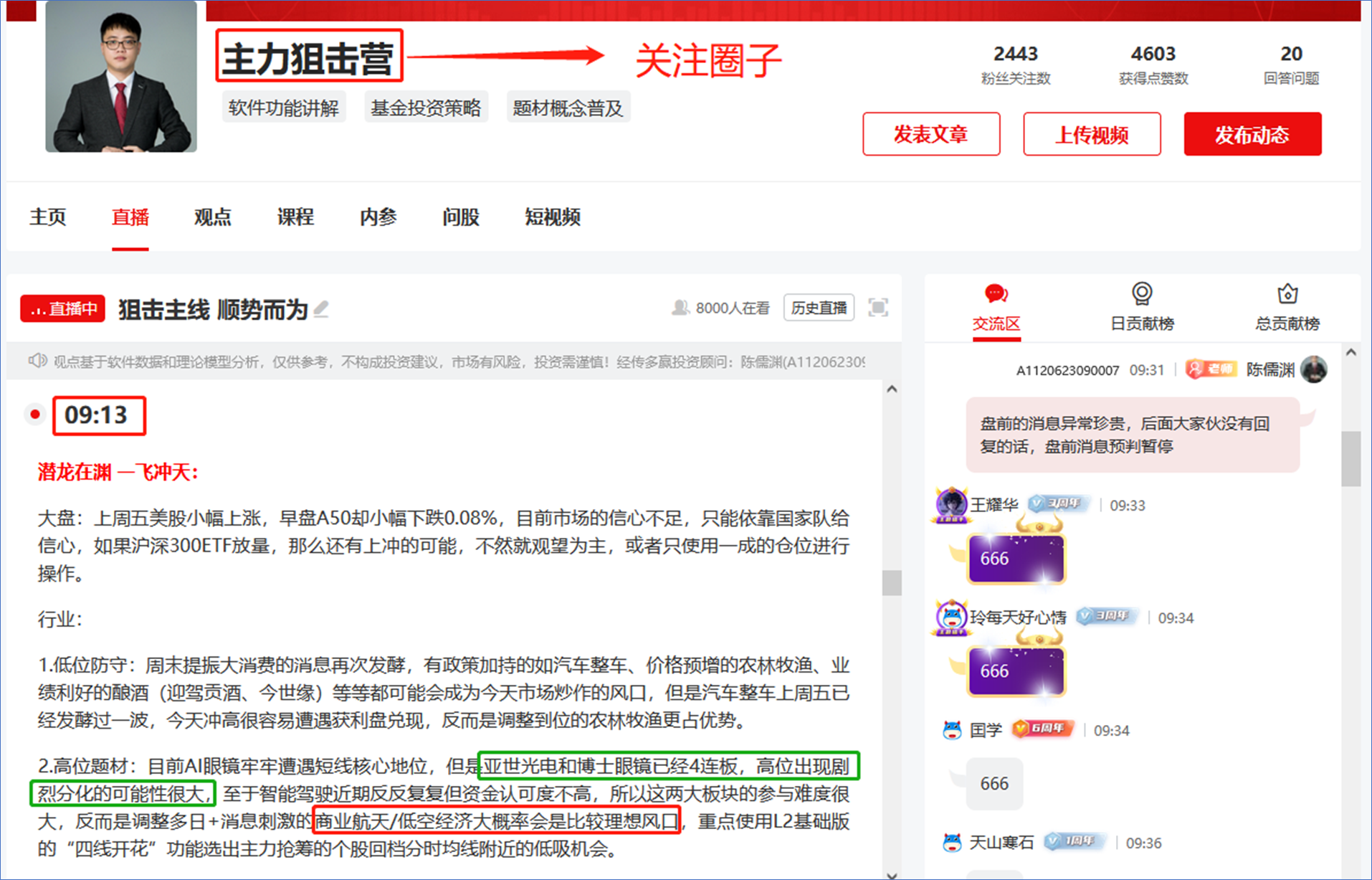Open 总贡献榜 trophy icon
Screen dimensions: 1372x880
(1287, 293)
